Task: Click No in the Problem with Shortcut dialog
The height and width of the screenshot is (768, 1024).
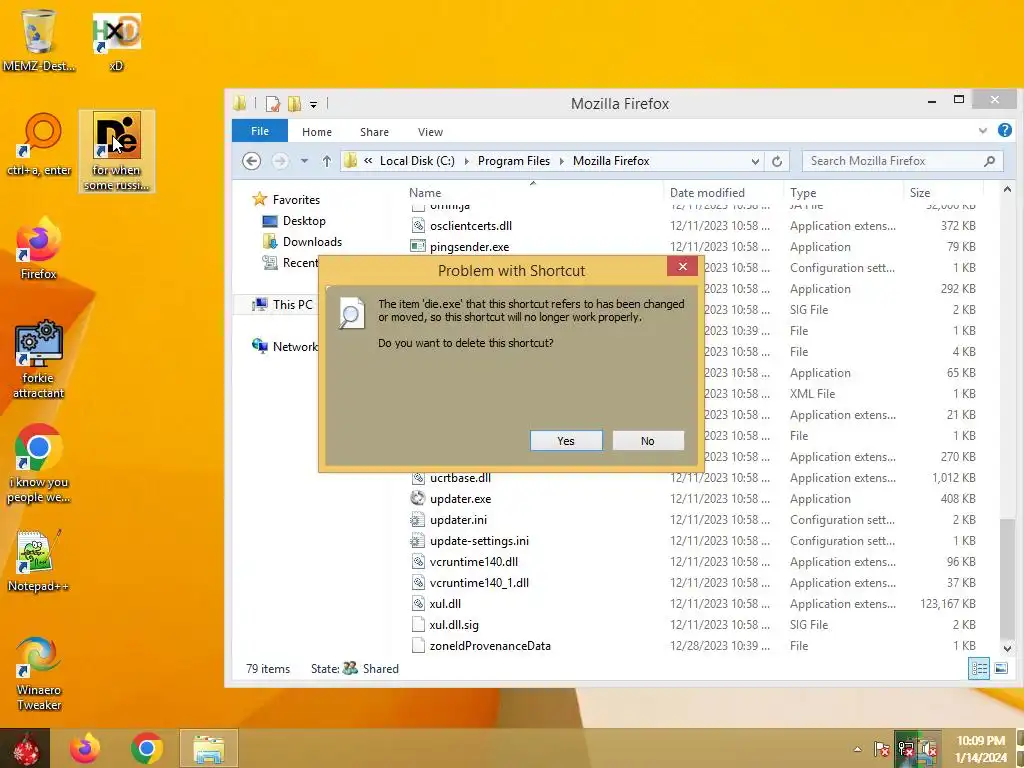Action: 648,441
